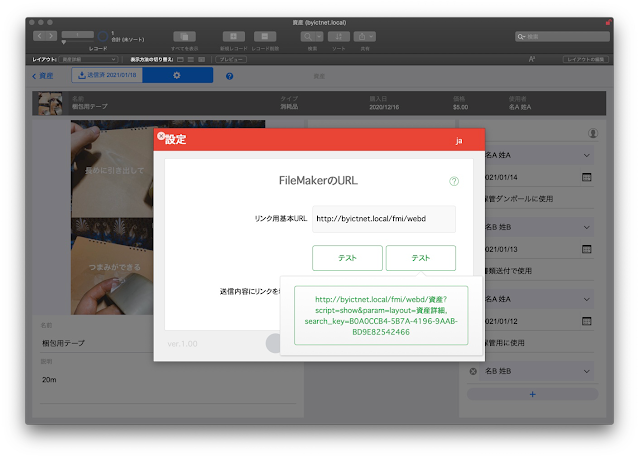Image resolution: width=639 pixels, height=458 pixels.
Task: Open calendar for date 2021/01/12
Action: coord(586,321)
